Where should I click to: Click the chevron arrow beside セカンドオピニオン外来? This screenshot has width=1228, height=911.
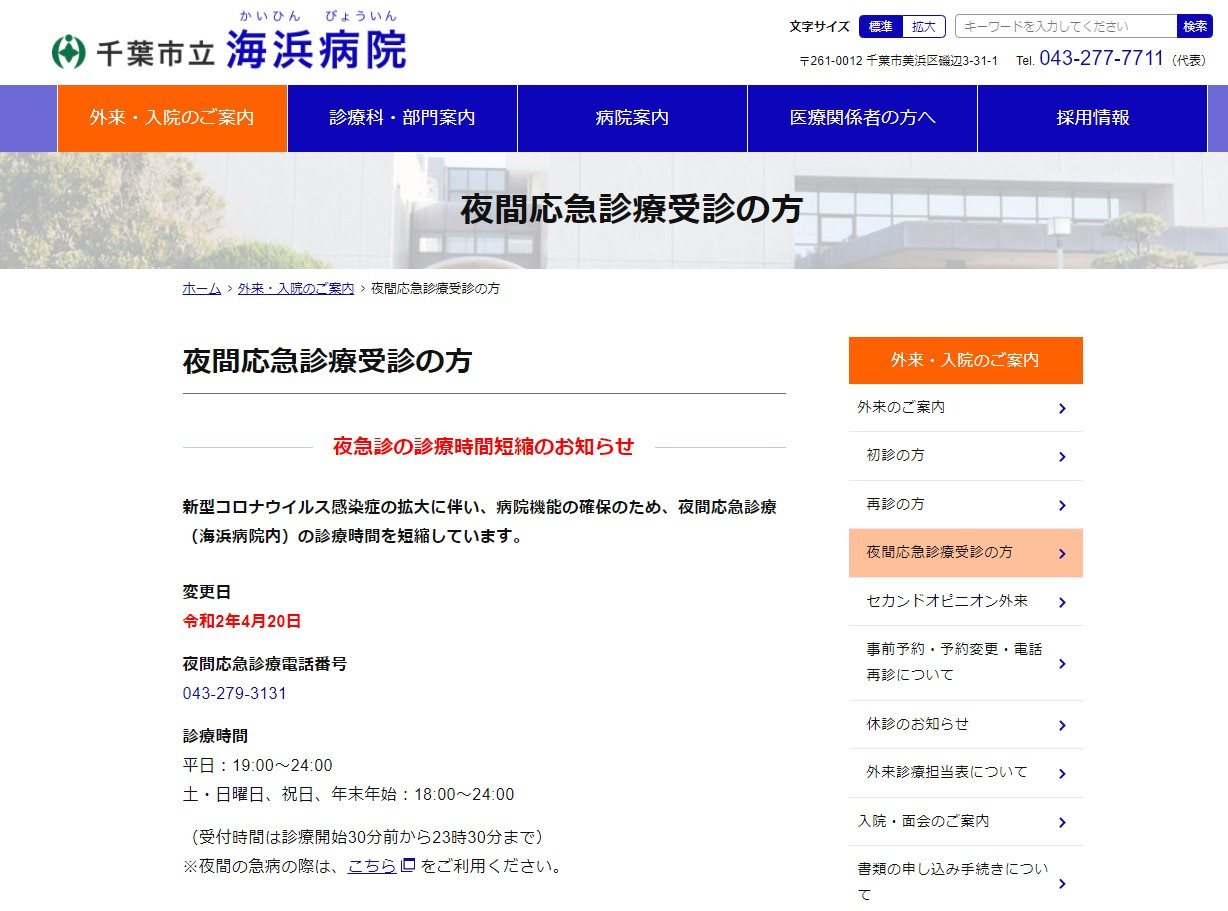click(x=1062, y=602)
